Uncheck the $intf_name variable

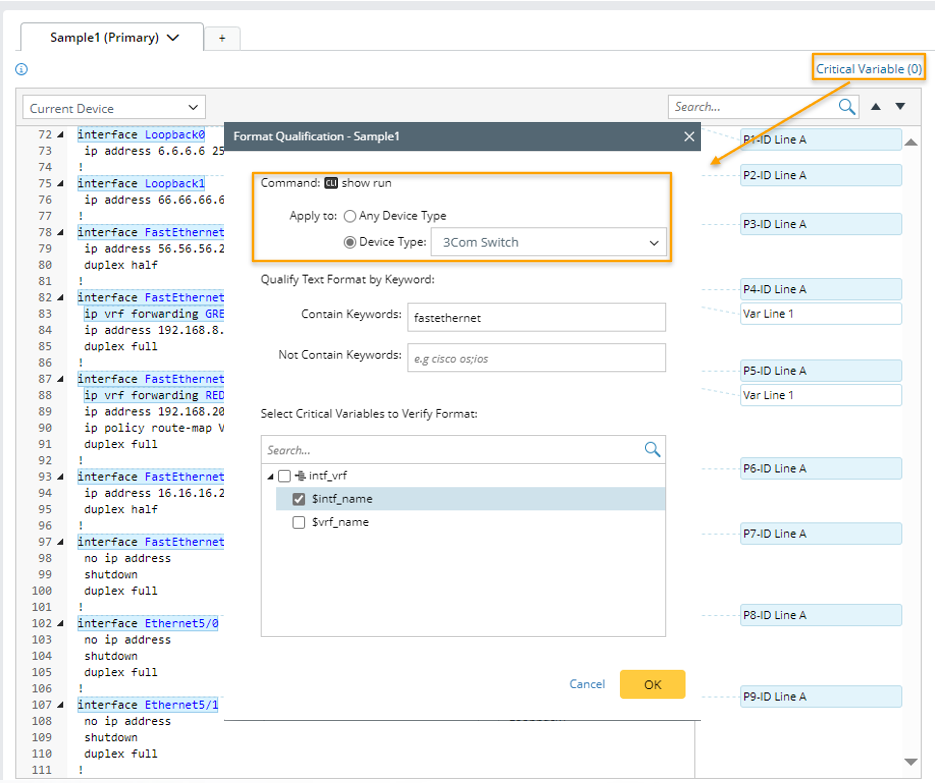point(298,499)
